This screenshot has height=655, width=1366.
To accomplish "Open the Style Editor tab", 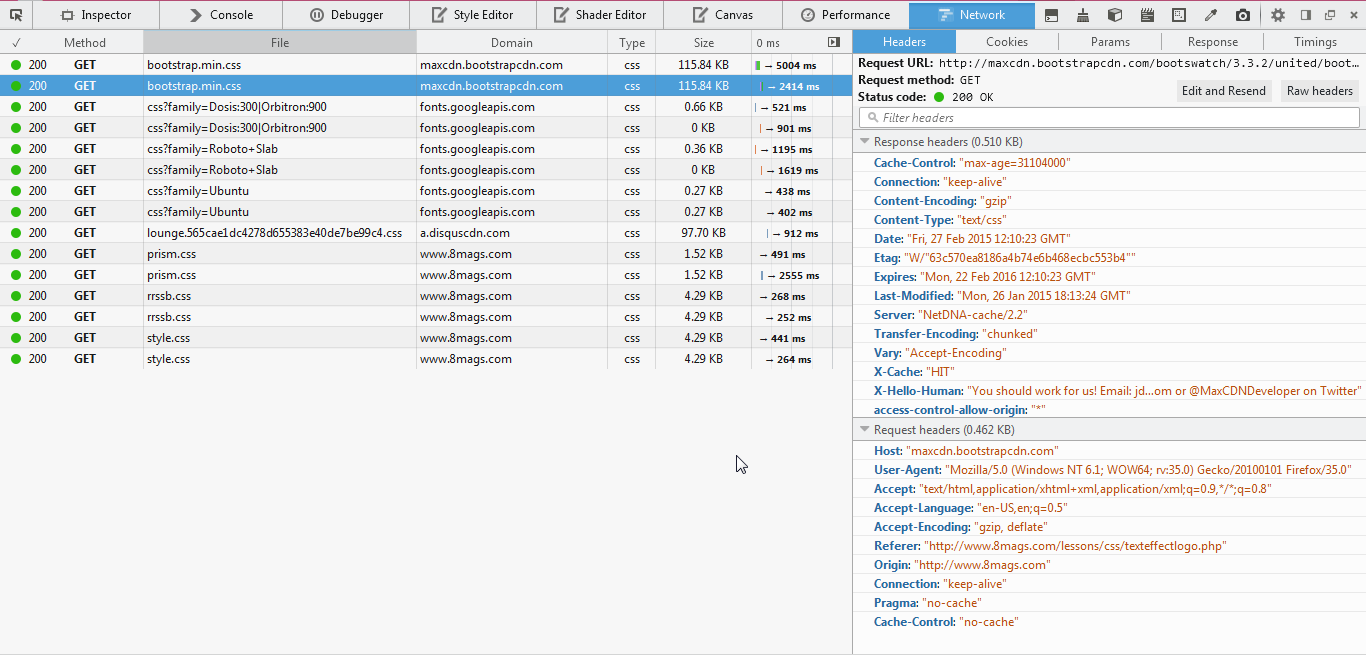I will [472, 15].
